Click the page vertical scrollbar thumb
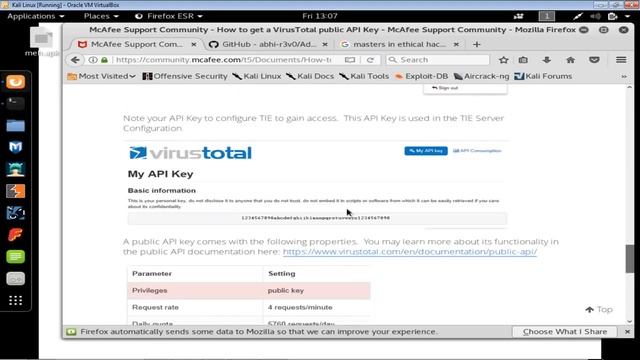This screenshot has width=640, height=360. click(629, 259)
